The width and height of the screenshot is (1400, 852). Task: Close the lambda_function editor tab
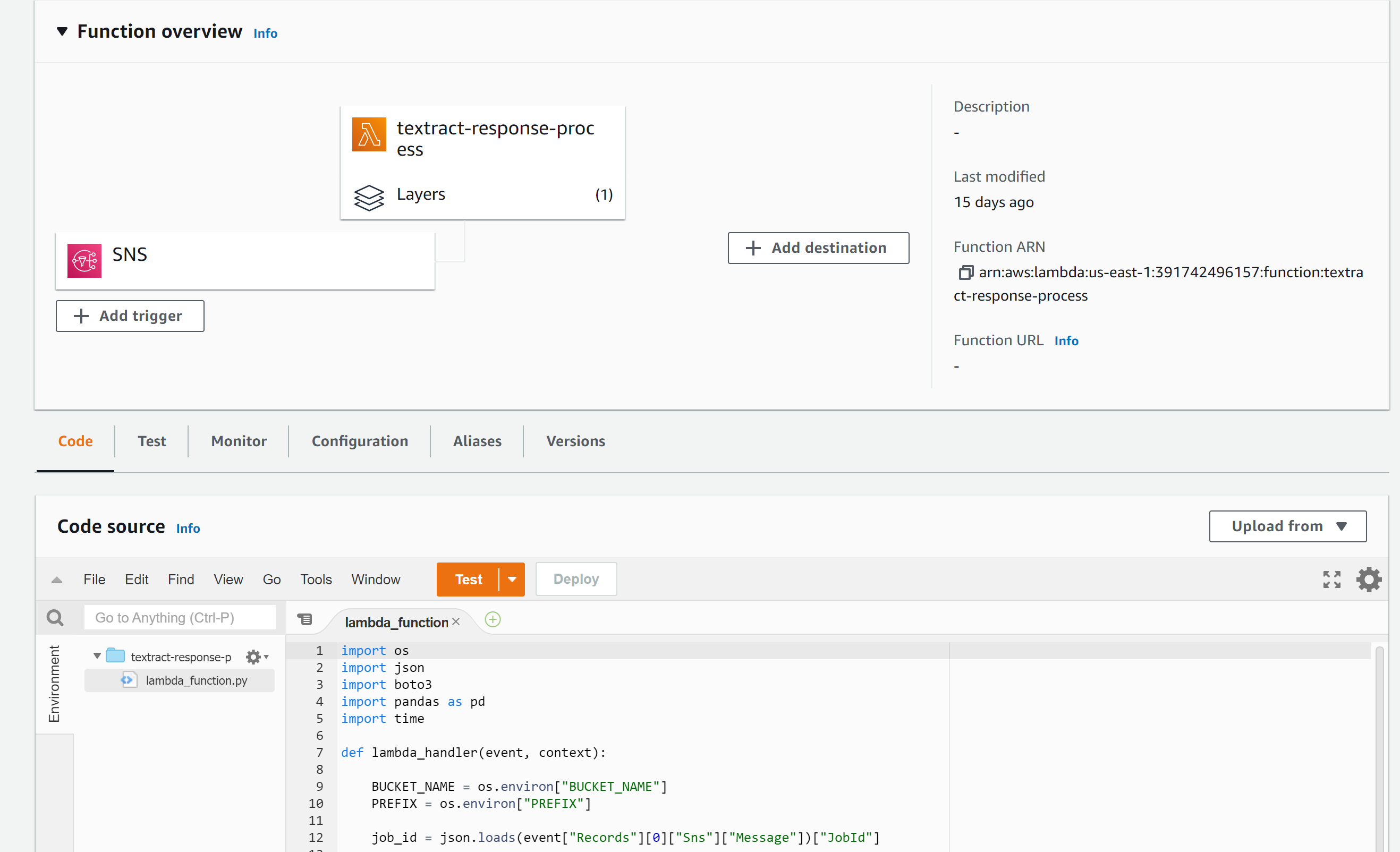pos(456,621)
